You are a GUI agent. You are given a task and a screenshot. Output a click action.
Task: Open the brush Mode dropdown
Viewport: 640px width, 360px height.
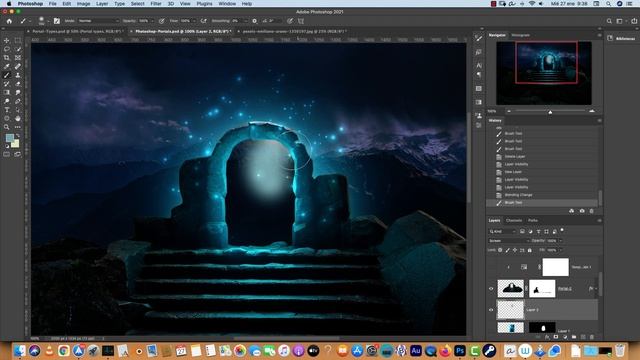[x=98, y=21]
